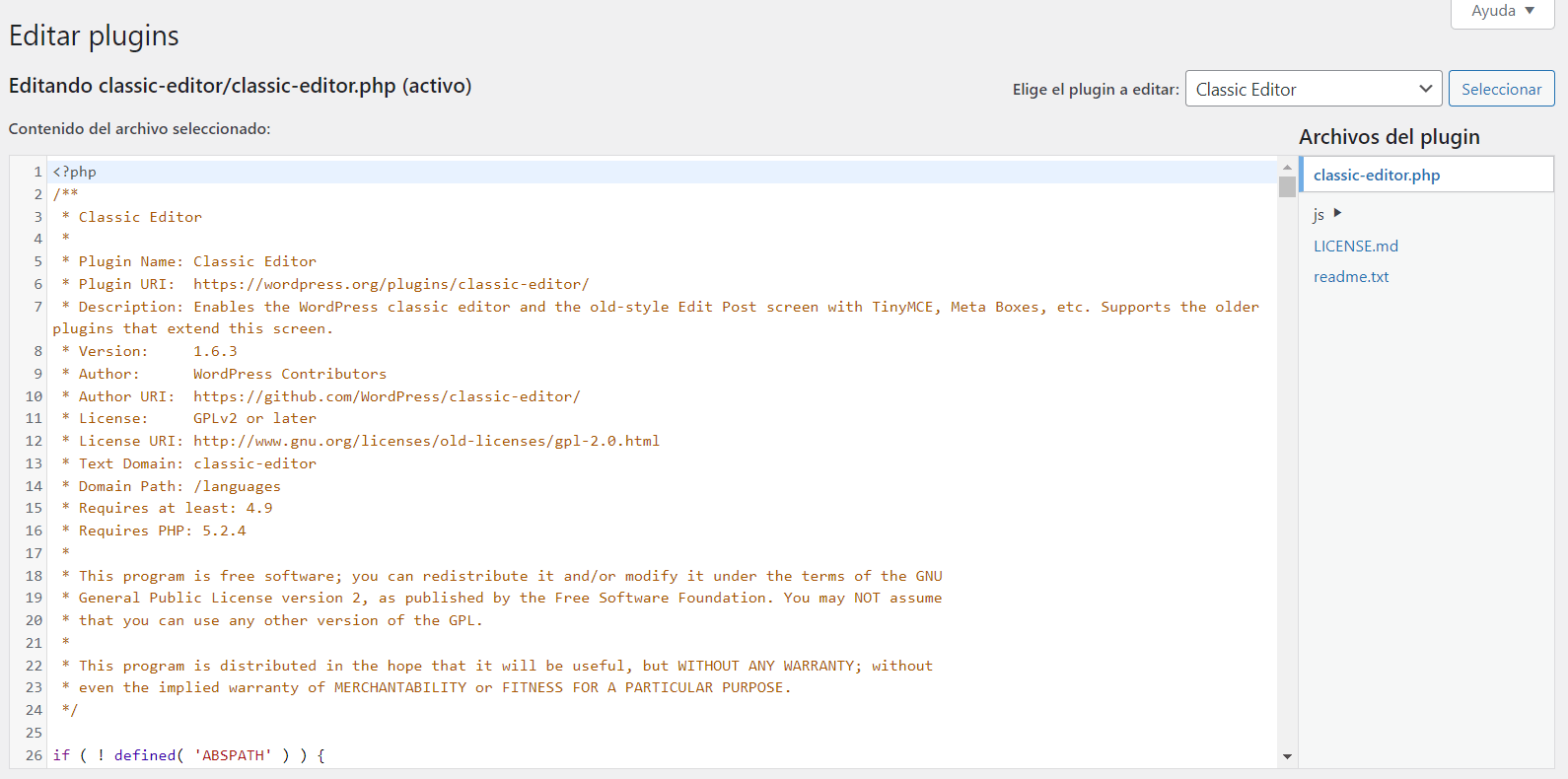Screen dimensions: 1568x779
Task: Click the 'Archivos del plugin' heading
Action: [1389, 137]
